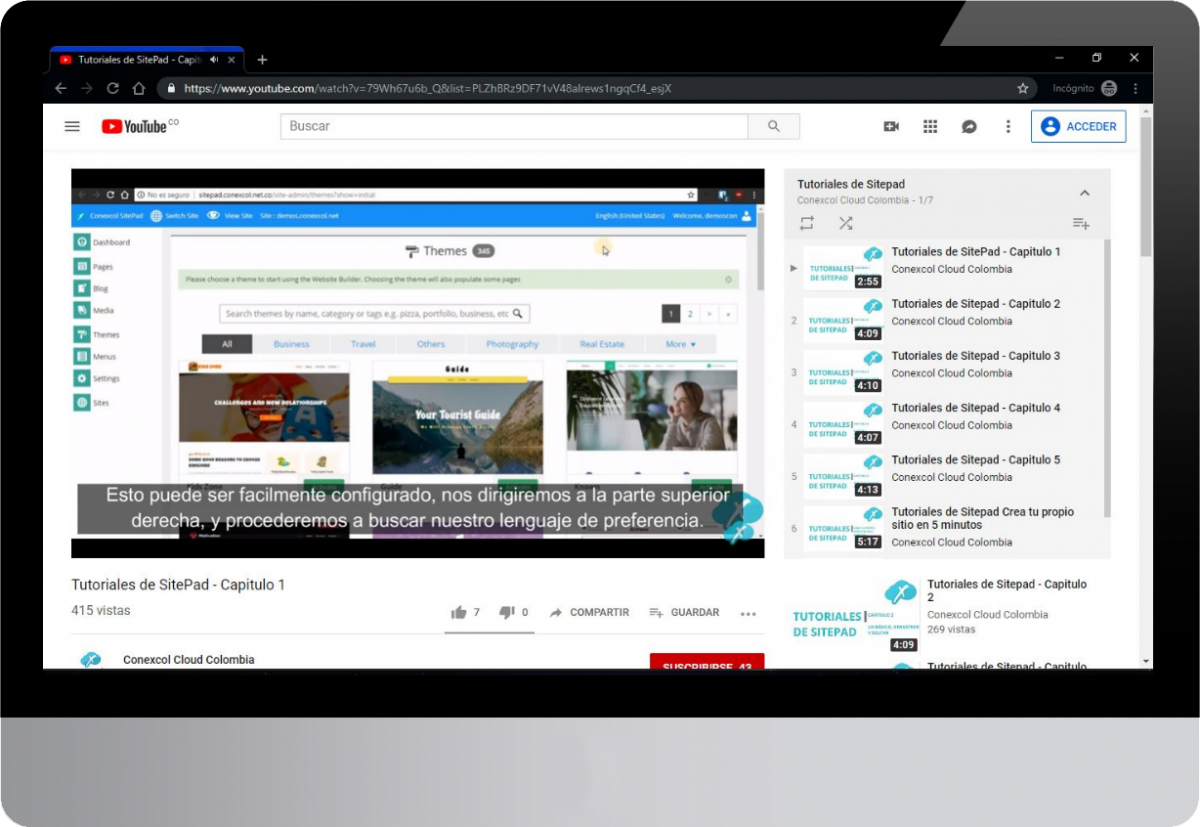Collapse the playlist panel with the chevron

[x=1084, y=192]
